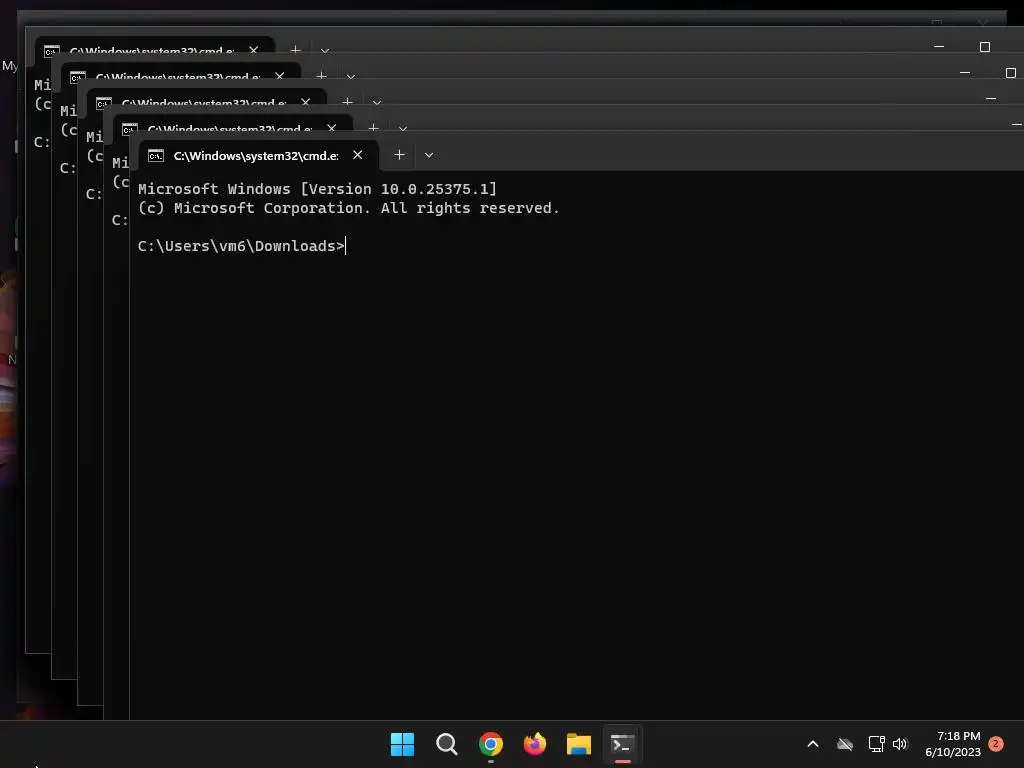Open the clock showing 7:18 PM
Screen dimensions: 1024x768
coord(953,744)
